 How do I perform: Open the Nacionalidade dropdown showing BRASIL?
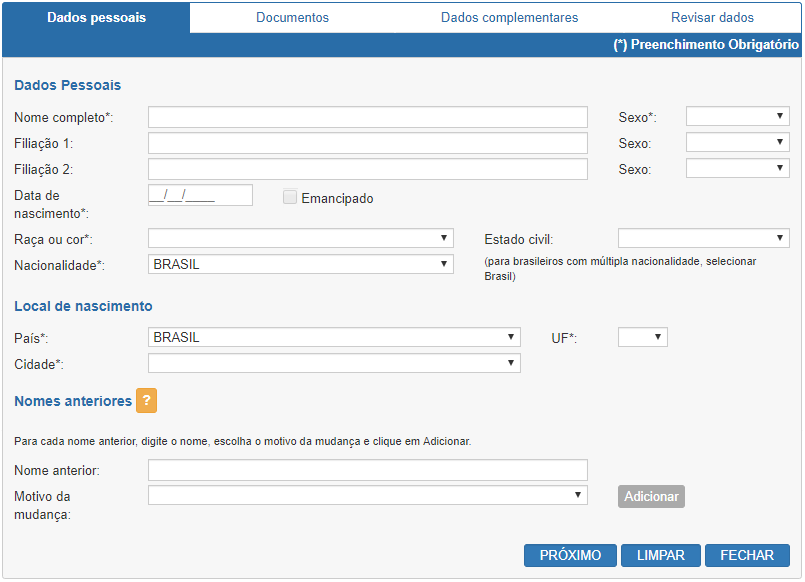pyautogui.click(x=301, y=264)
